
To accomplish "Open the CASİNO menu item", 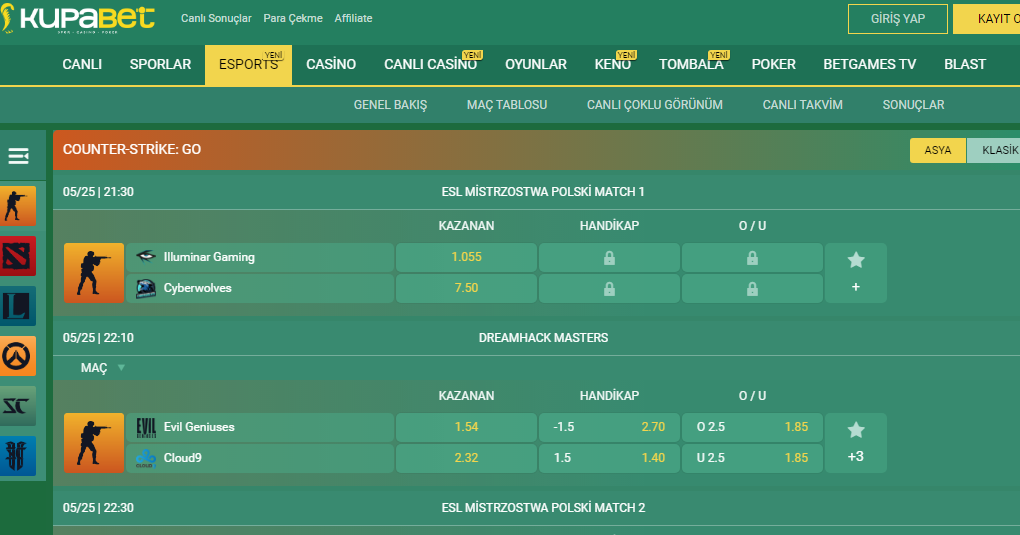I will 331,64.
